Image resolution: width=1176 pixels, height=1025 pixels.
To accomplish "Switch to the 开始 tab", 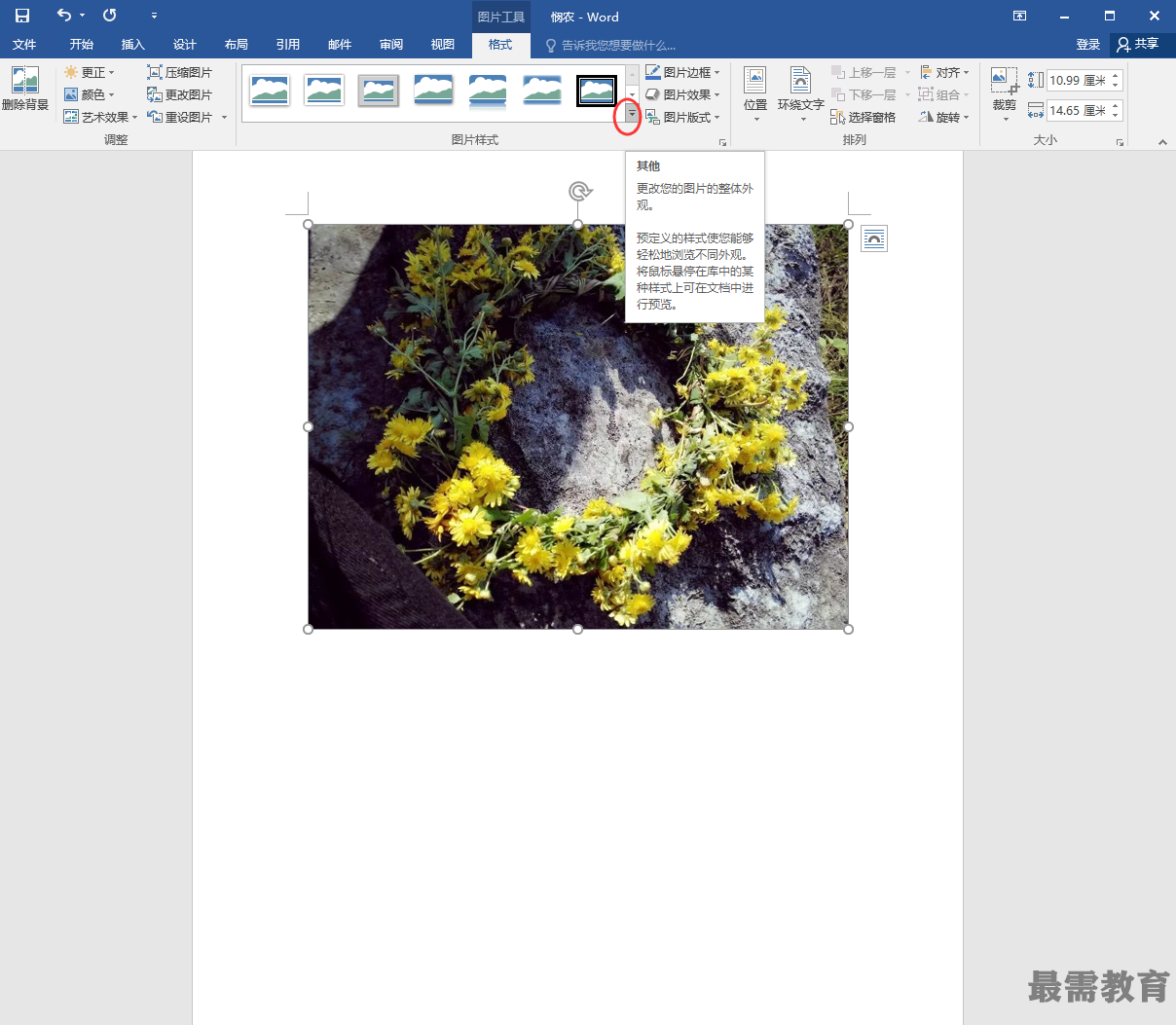I will coord(82,45).
